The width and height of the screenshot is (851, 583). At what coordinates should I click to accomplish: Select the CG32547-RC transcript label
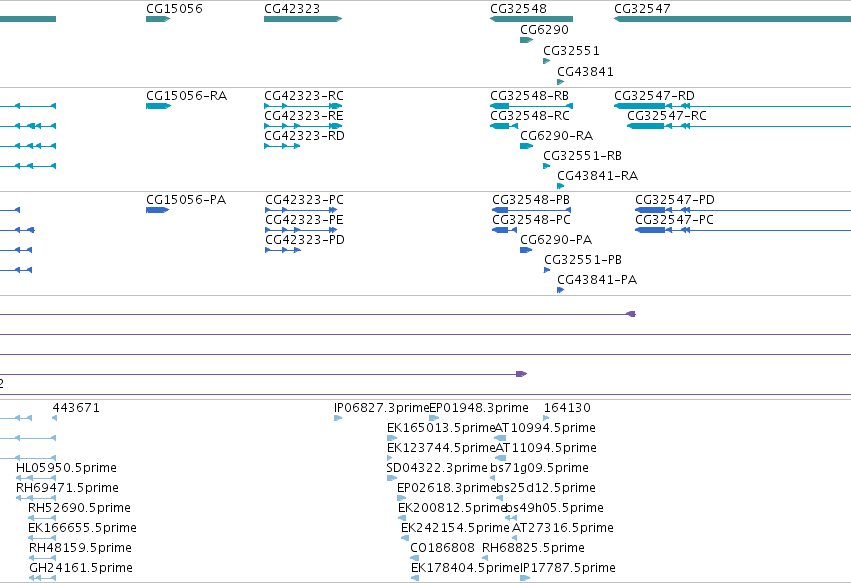click(667, 116)
